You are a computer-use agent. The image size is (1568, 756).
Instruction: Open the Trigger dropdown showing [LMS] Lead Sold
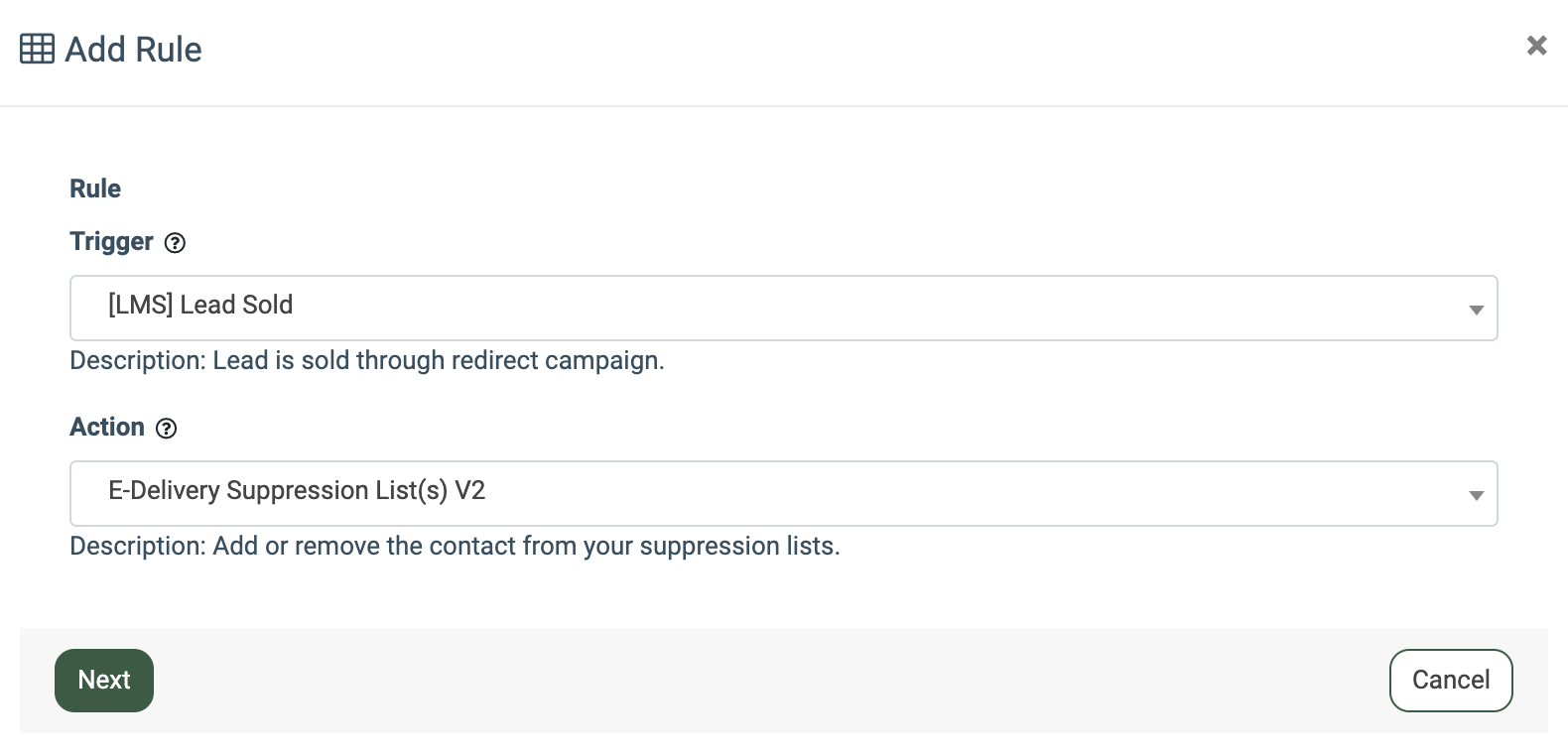tap(783, 308)
